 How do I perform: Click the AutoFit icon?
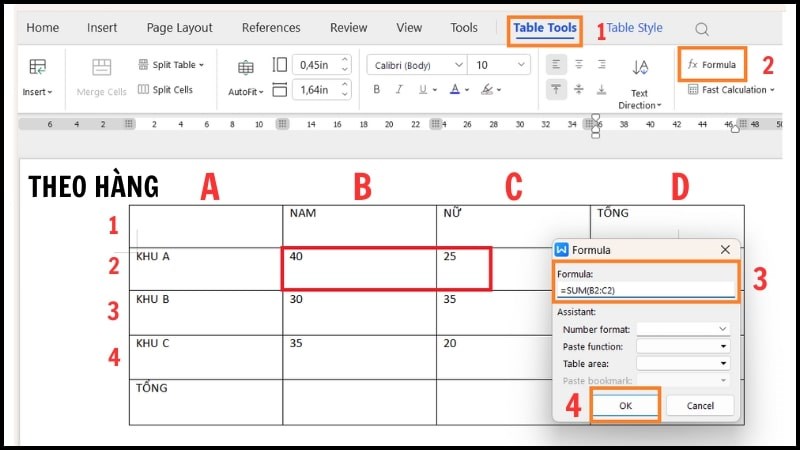point(245,68)
